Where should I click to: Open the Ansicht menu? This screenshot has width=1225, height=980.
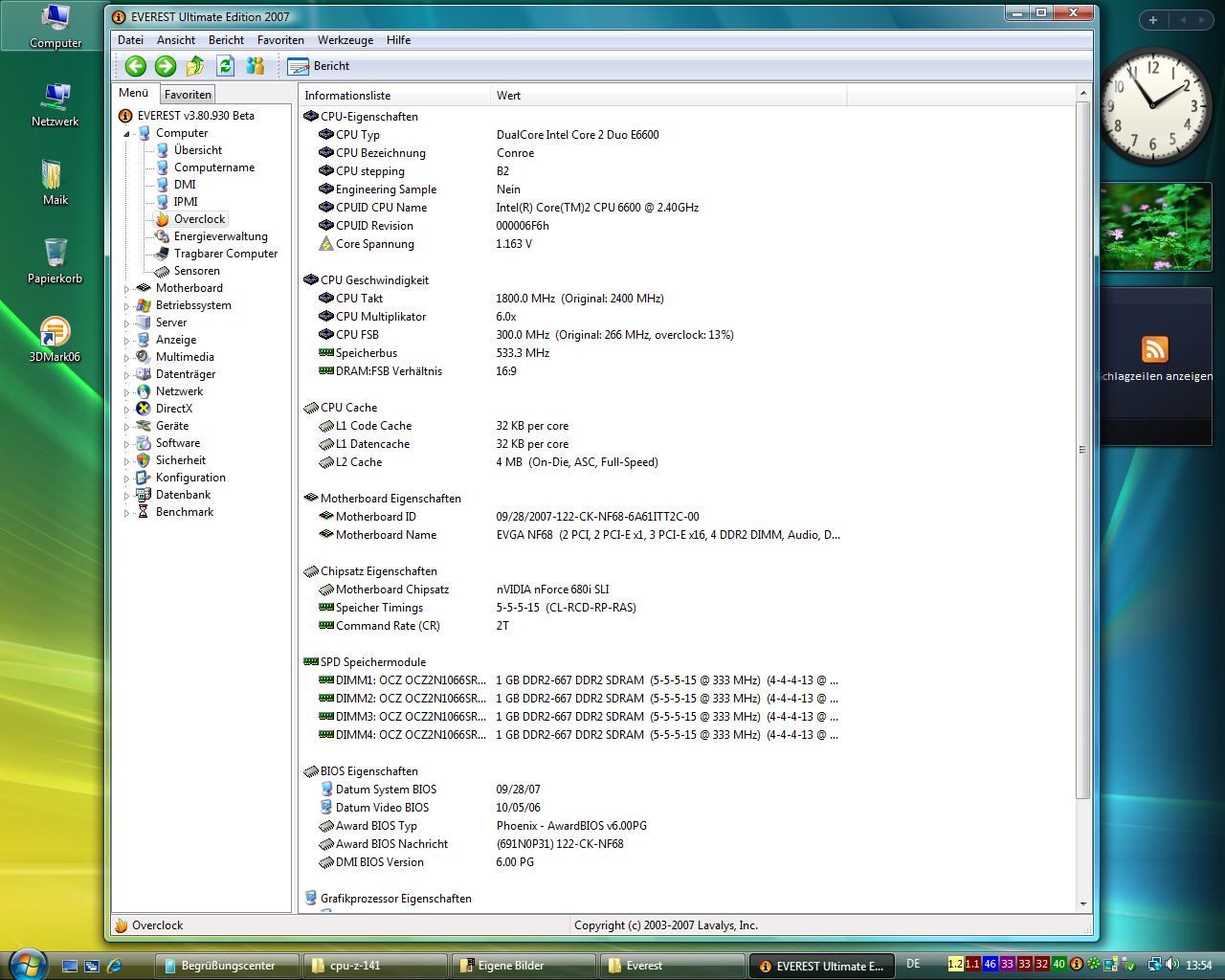(176, 40)
